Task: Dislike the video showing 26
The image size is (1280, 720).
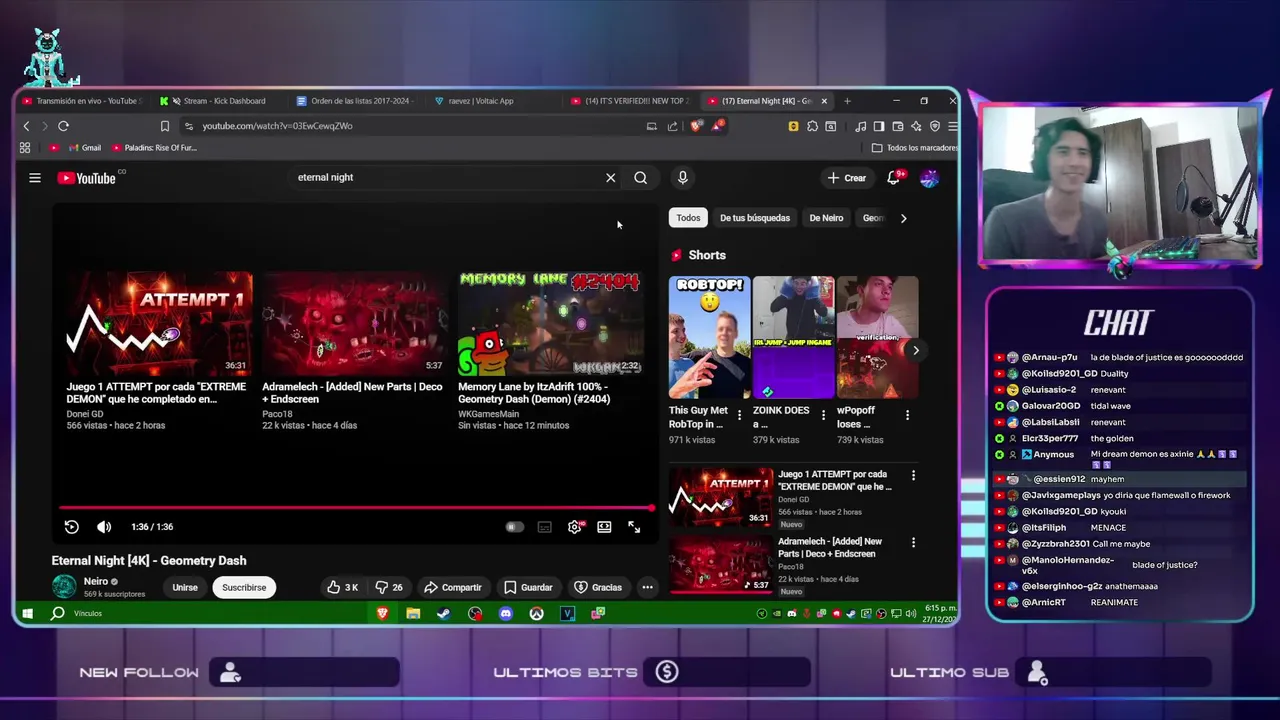Action: [389, 587]
